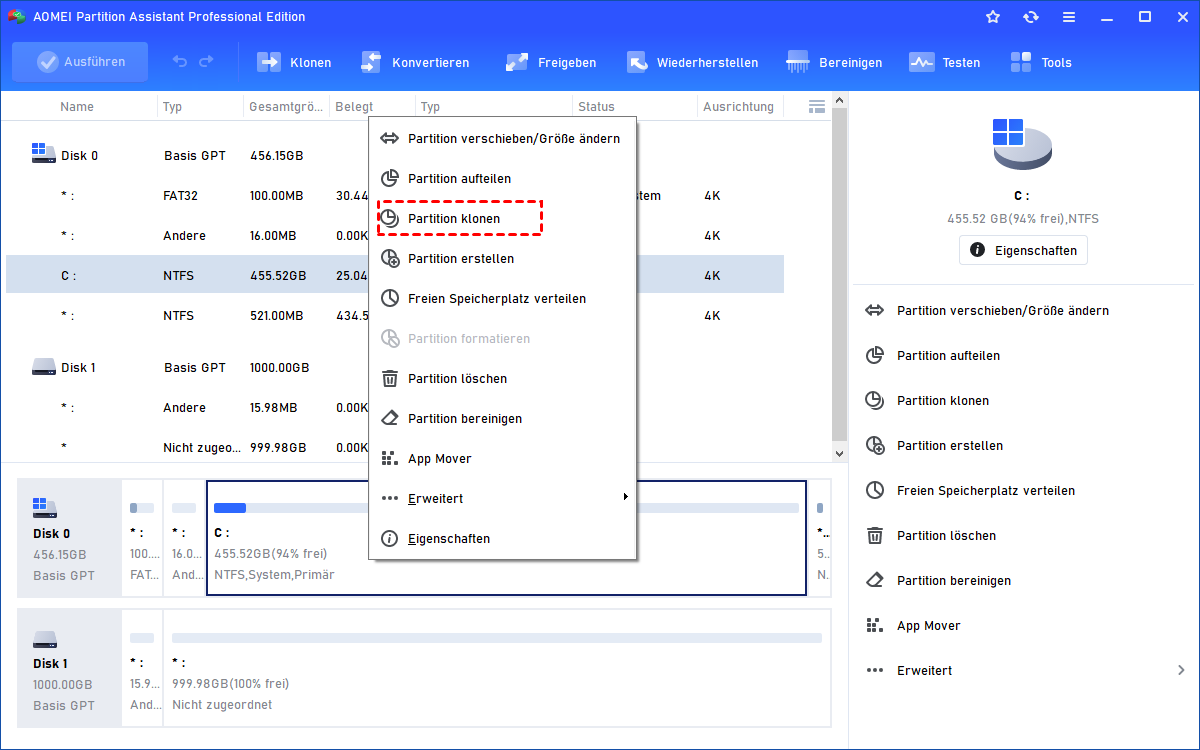Sort by the Ausrichtung column header

738,107
